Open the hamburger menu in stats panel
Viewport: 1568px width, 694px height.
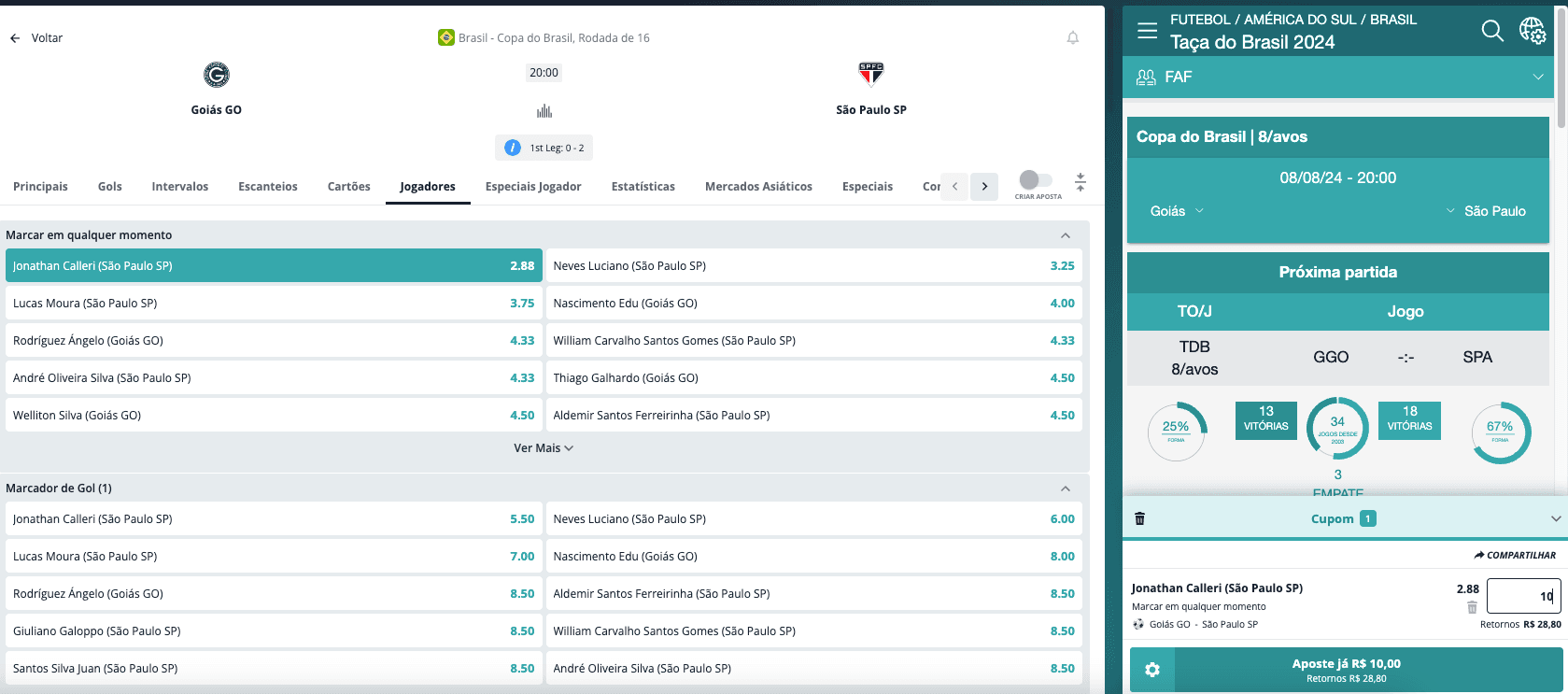click(1148, 31)
